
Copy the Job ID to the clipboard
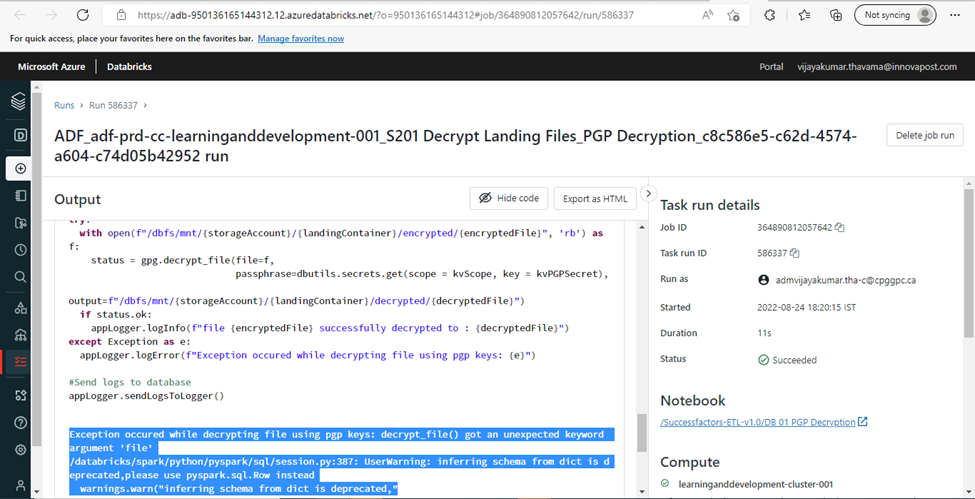pos(839,228)
